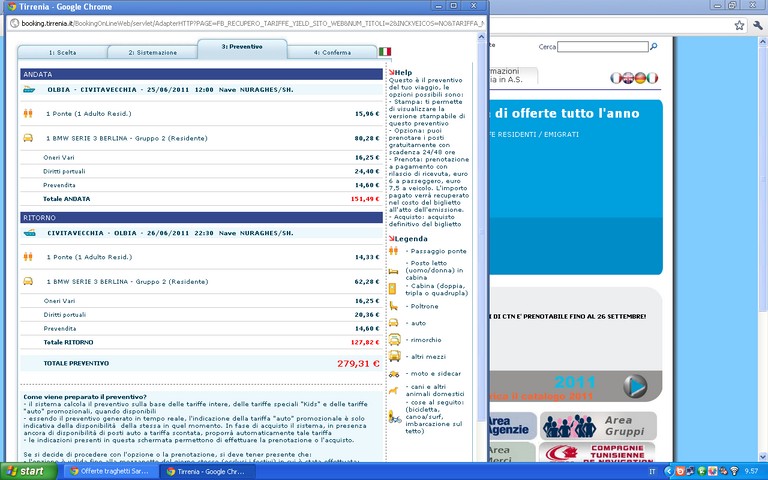
Task: Click the Italian flag next to tabs
Action: tap(385, 51)
